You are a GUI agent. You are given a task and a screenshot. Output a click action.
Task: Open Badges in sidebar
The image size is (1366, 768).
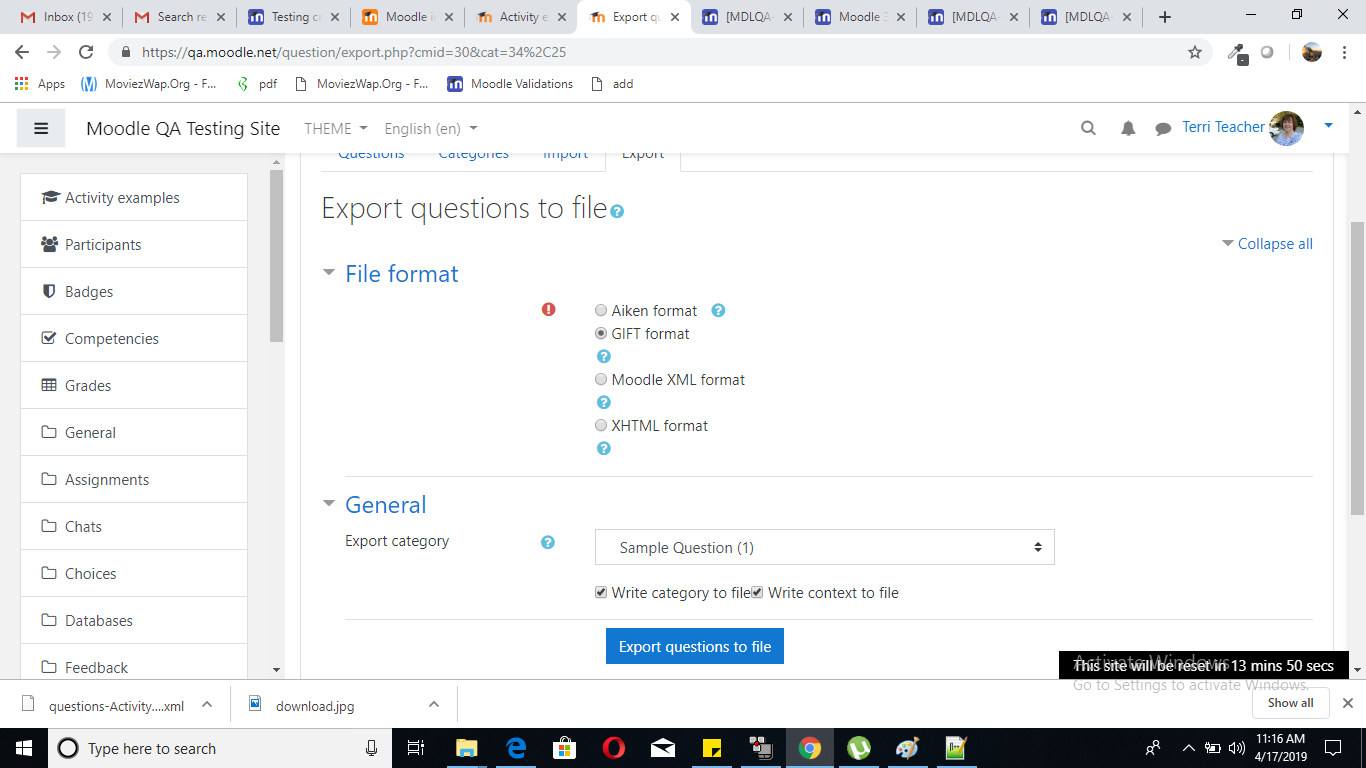pyautogui.click(x=134, y=292)
